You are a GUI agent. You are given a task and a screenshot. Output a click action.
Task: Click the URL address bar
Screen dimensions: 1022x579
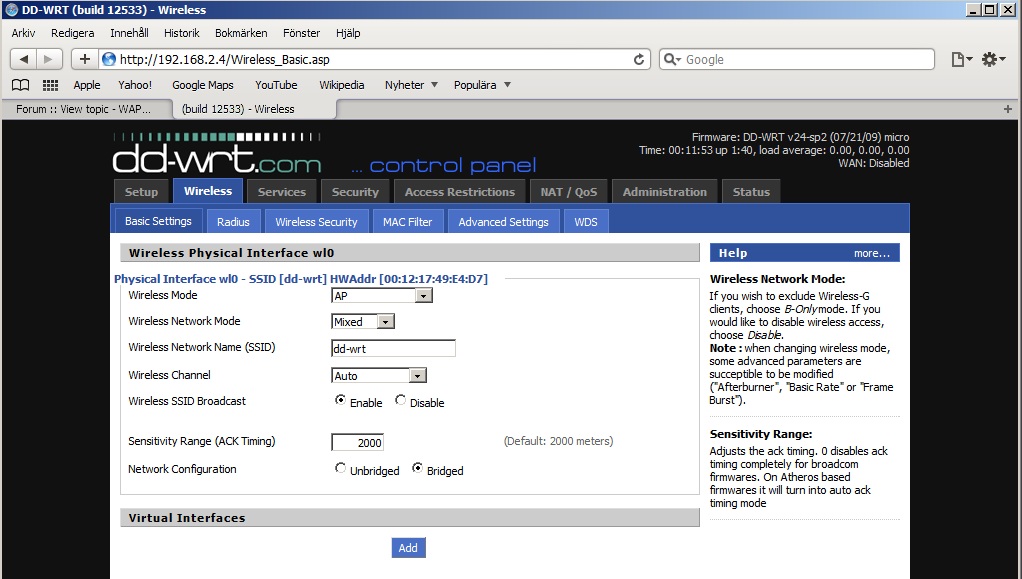tap(373, 59)
